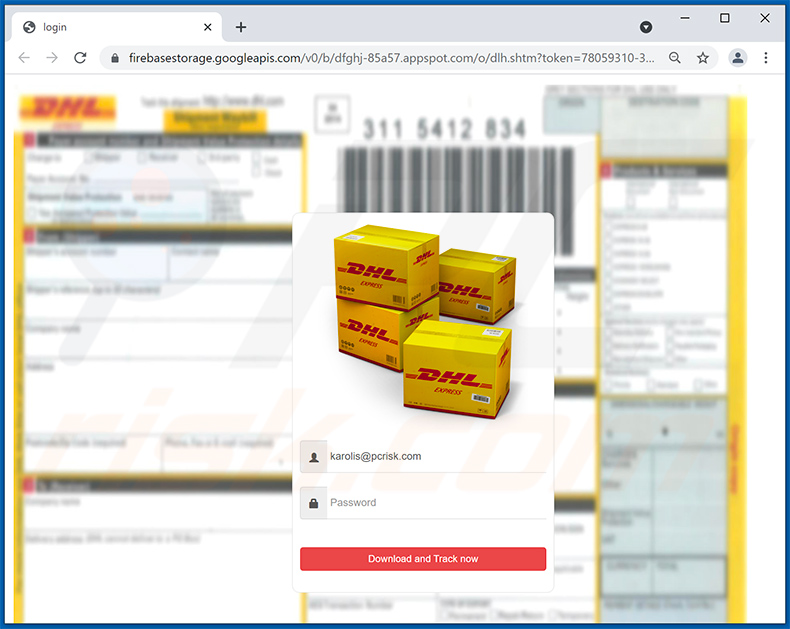
Task: Open the Chrome three-dot menu
Action: tap(765, 57)
